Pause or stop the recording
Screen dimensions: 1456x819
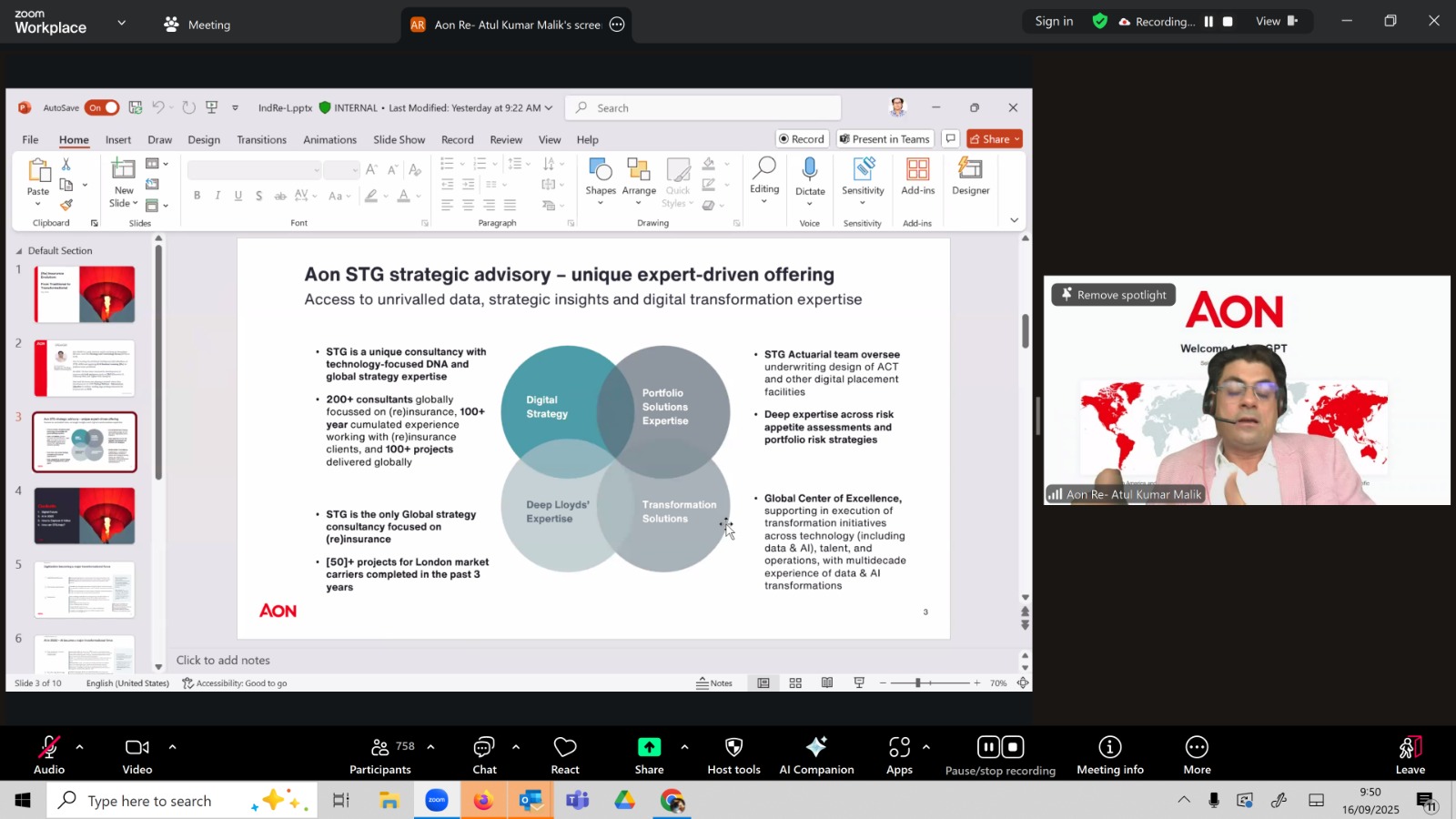tap(1000, 754)
